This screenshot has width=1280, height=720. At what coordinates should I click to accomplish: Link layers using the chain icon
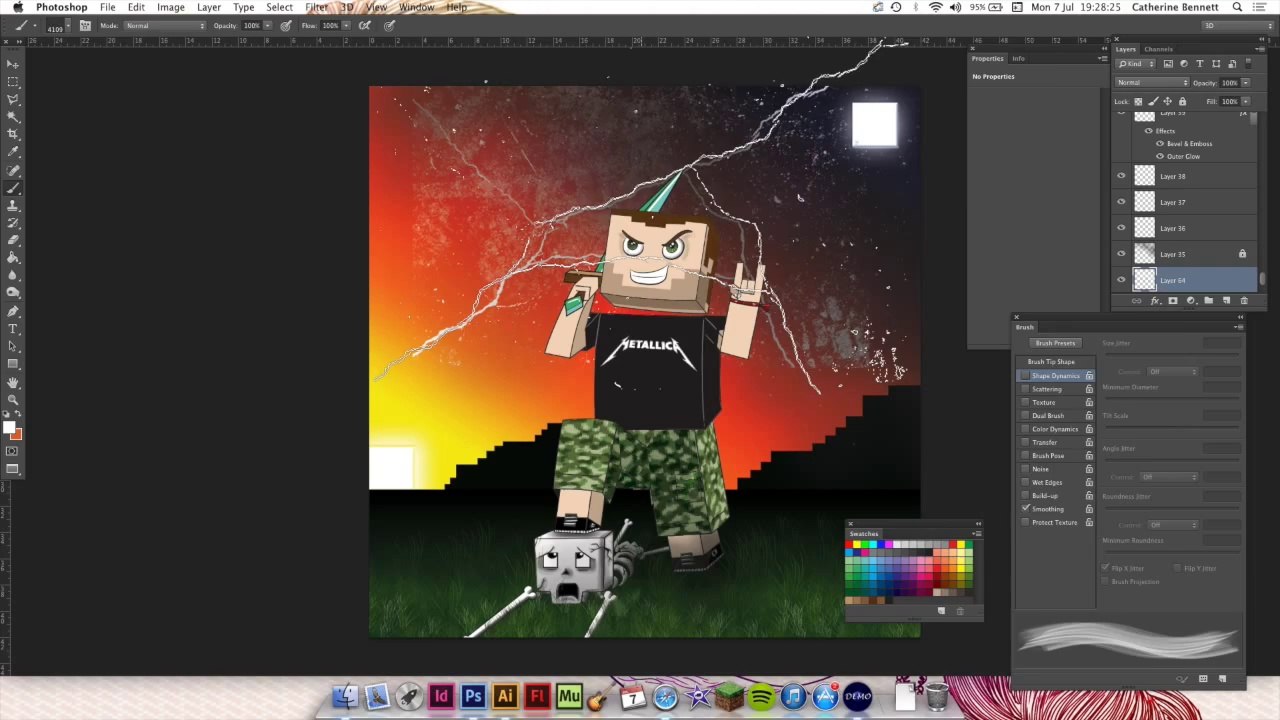(1137, 301)
